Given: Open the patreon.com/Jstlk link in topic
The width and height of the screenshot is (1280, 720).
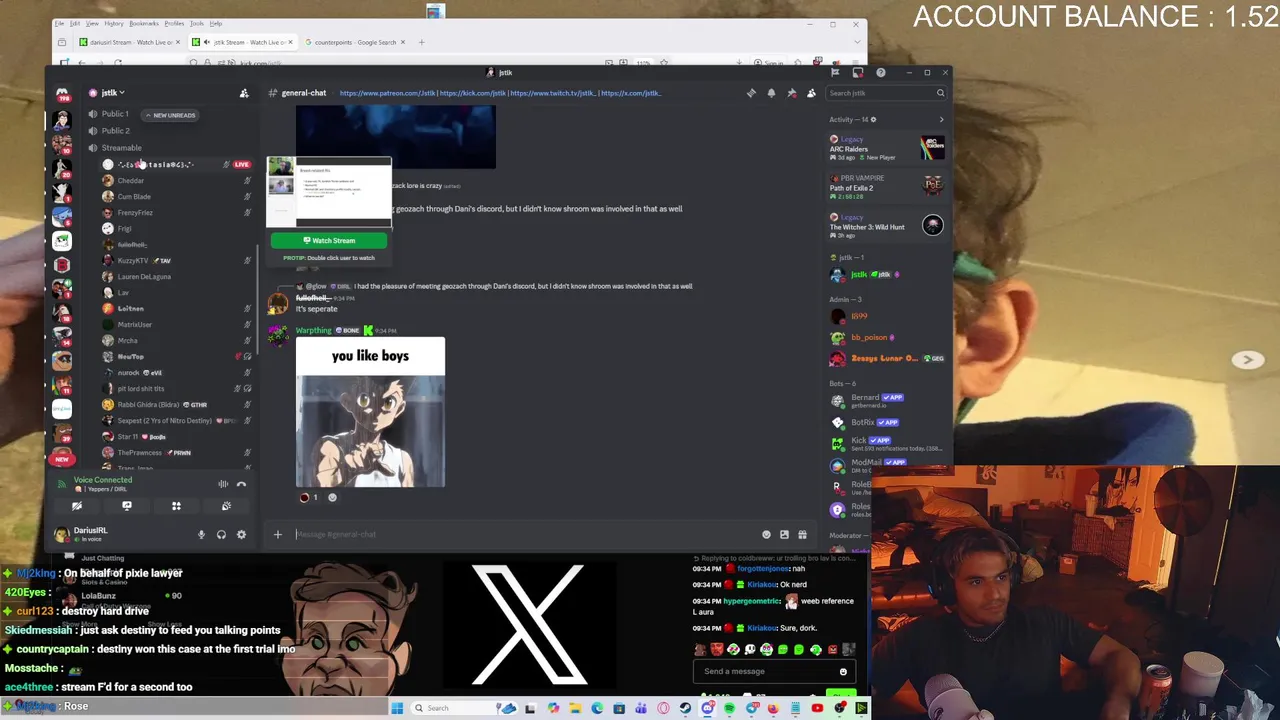Looking at the screenshot, I should click(x=387, y=93).
